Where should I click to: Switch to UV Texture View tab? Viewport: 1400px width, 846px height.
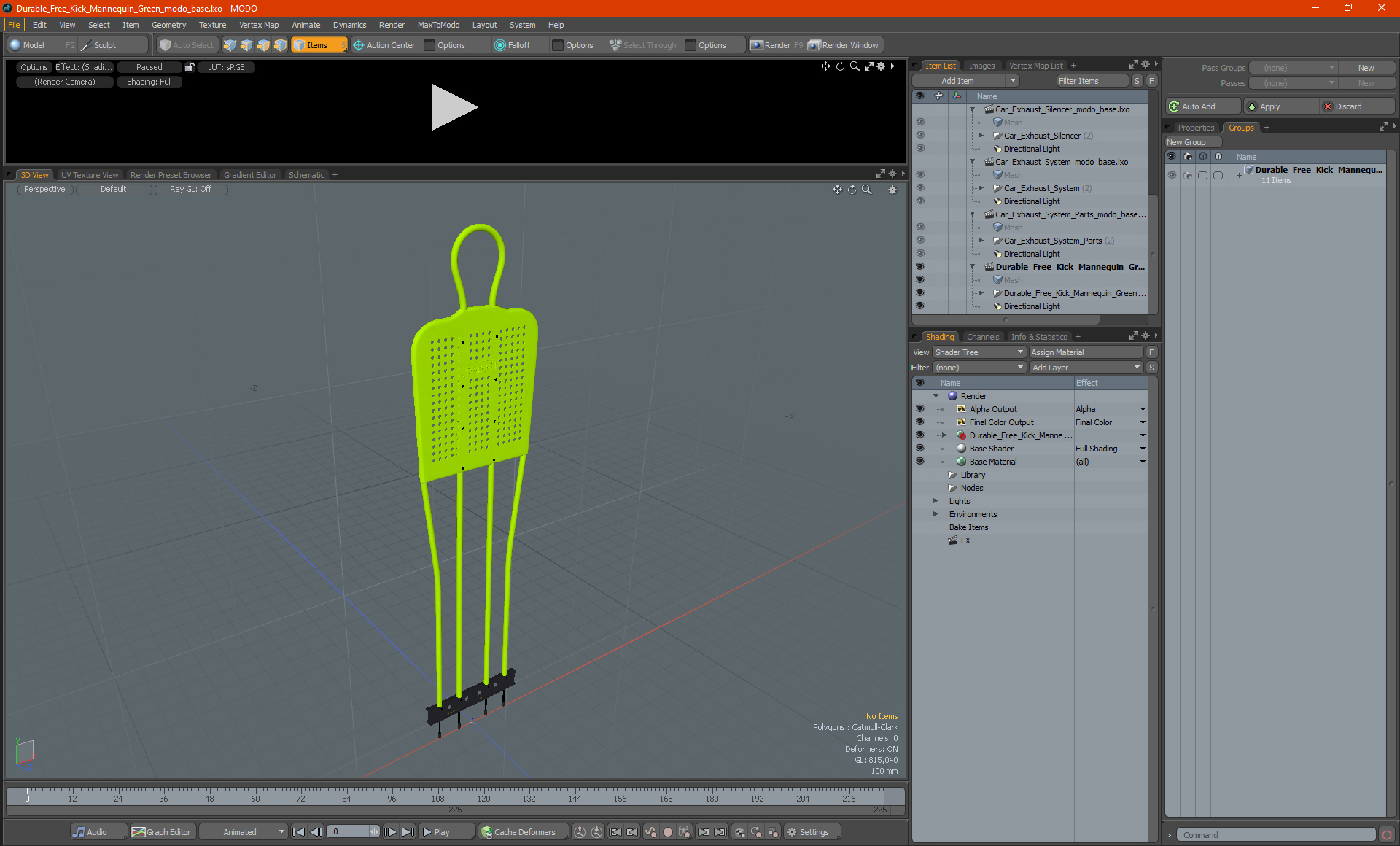coord(89,175)
